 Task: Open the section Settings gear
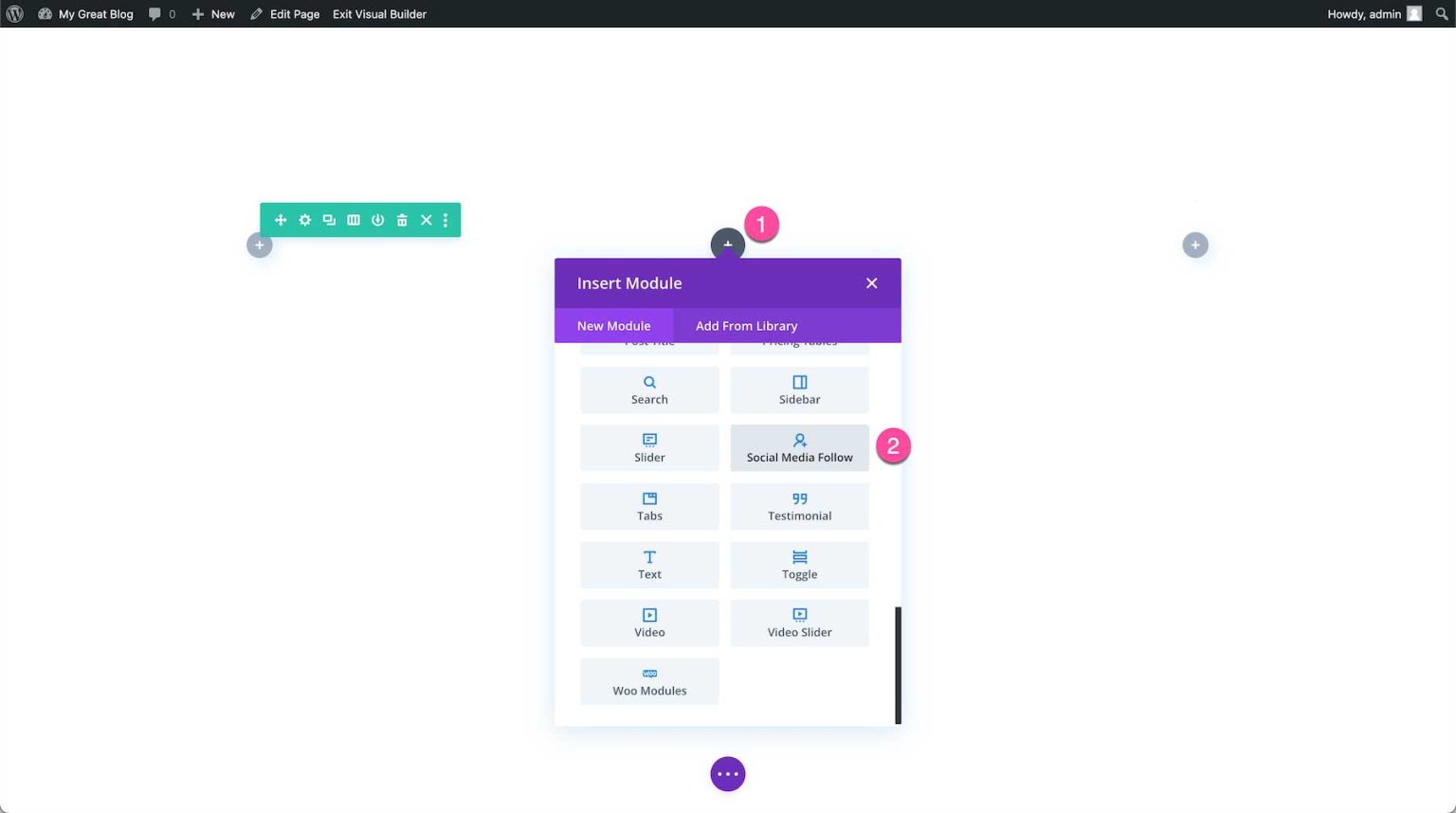304,220
